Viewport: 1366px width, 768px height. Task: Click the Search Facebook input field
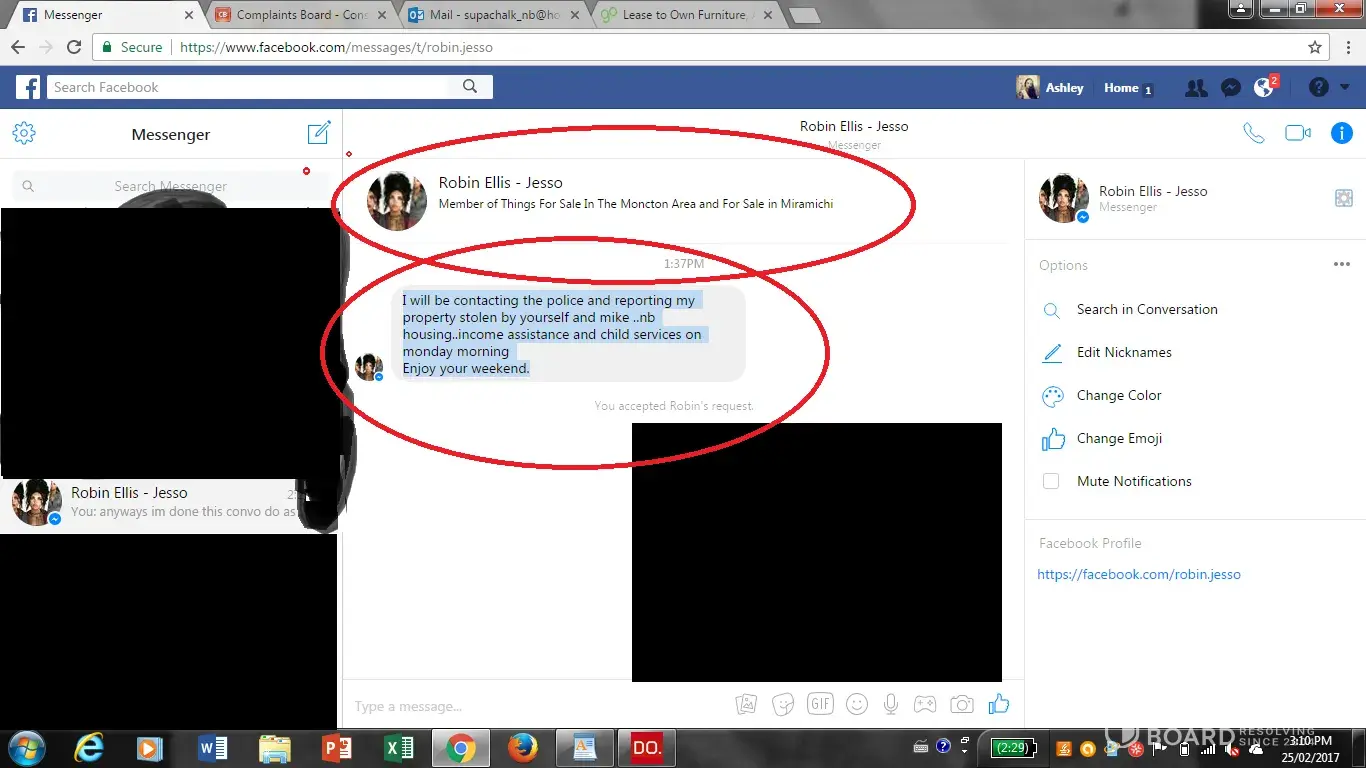(x=255, y=87)
